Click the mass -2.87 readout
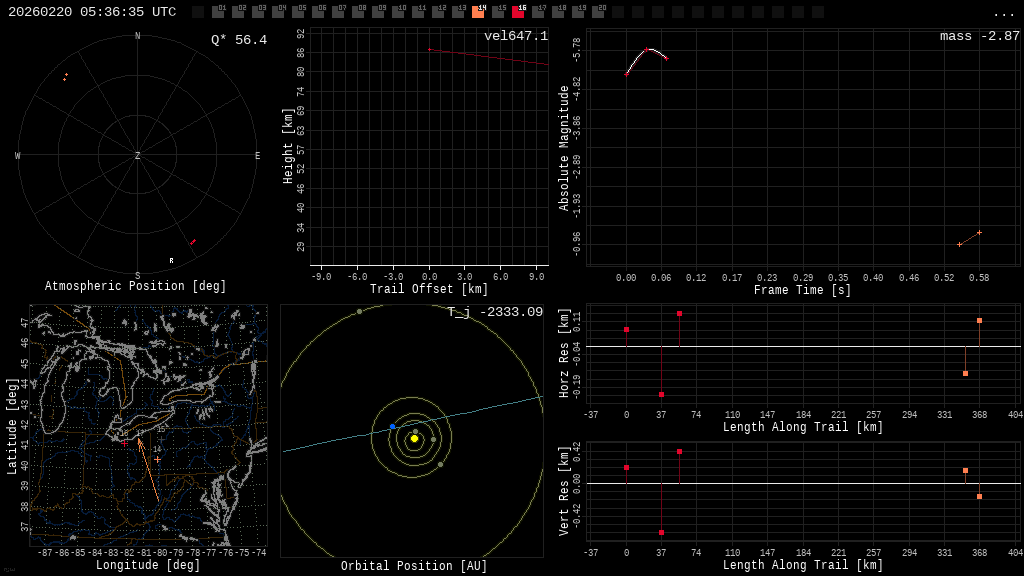The width and height of the screenshot is (1024, 576). pyautogui.click(x=980, y=36)
